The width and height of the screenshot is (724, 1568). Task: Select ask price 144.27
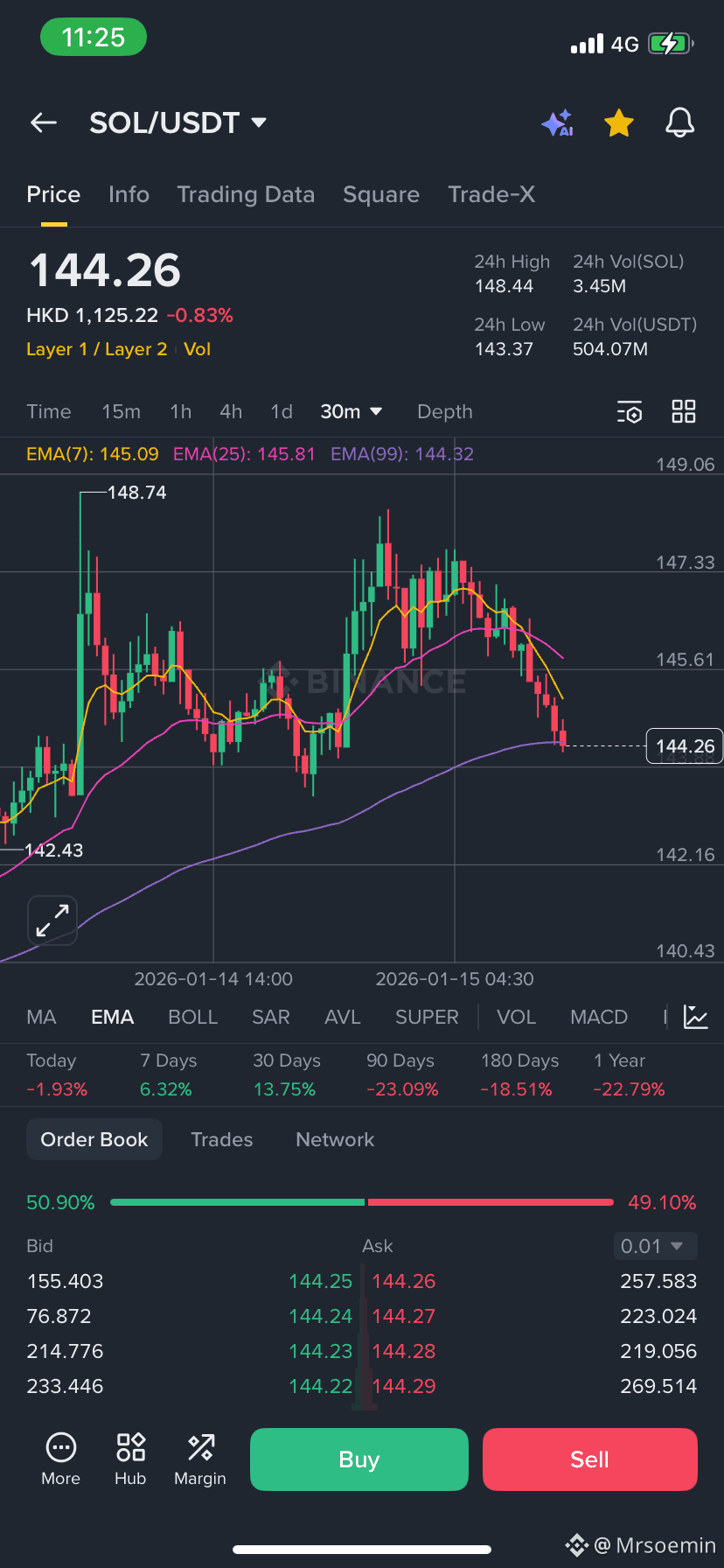[404, 1316]
